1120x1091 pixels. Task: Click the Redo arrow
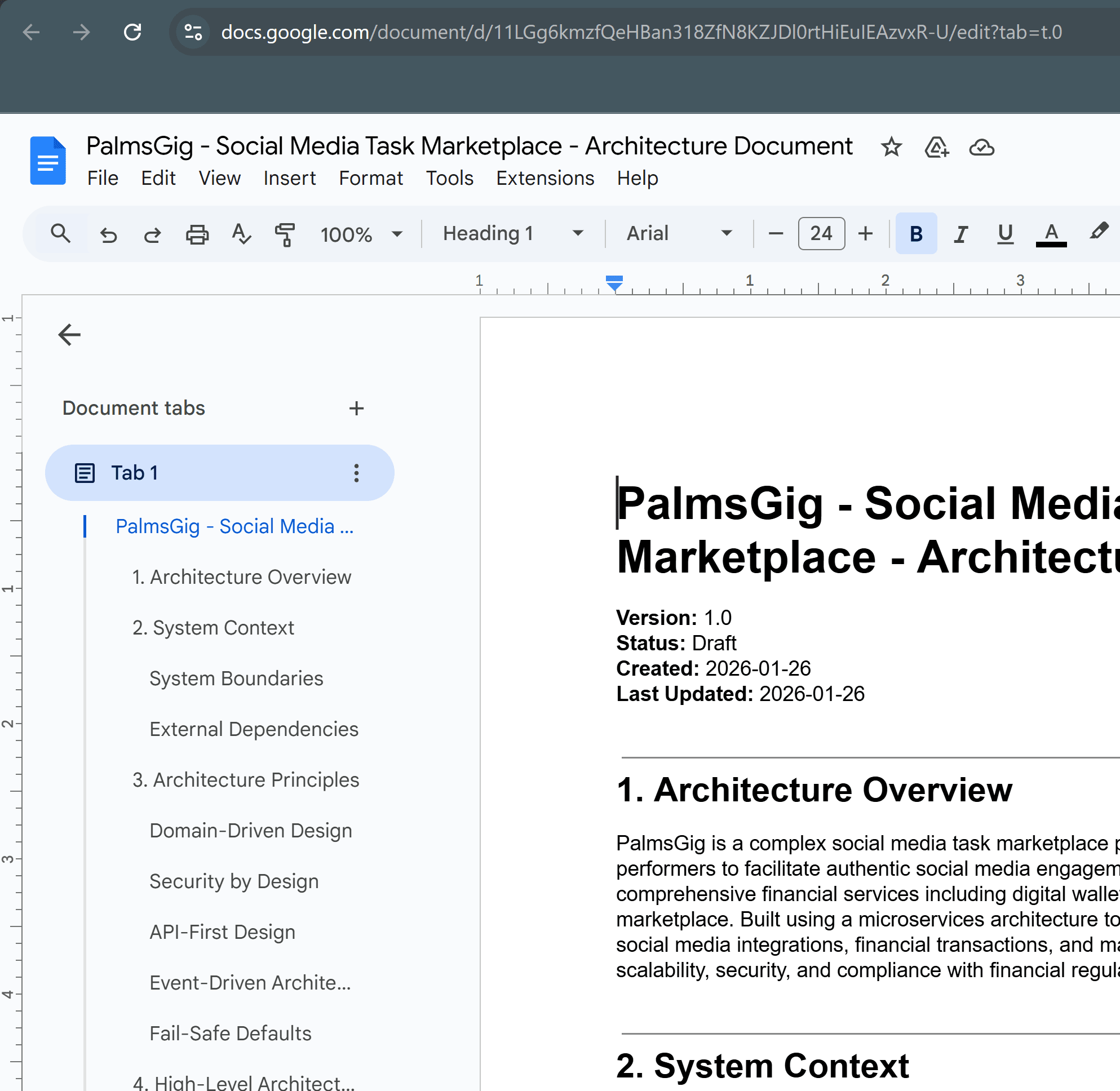click(x=152, y=234)
